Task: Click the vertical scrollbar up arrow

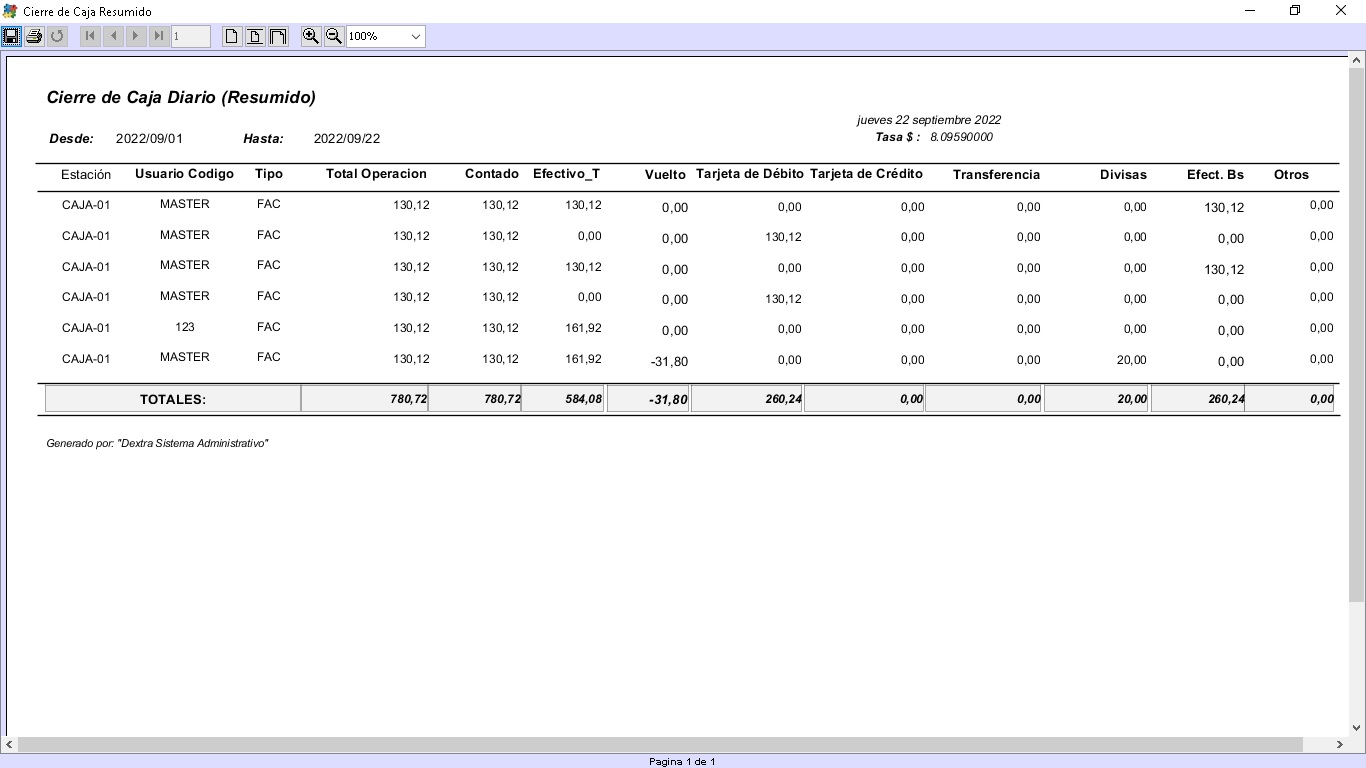Action: 1357,61
